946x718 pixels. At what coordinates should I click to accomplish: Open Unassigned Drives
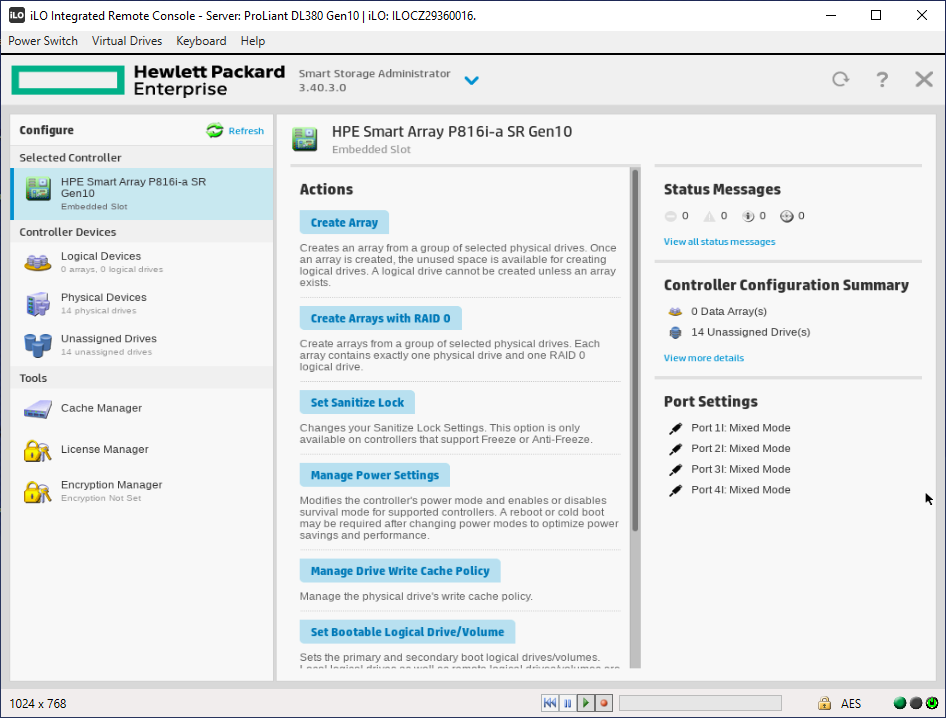coord(142,345)
